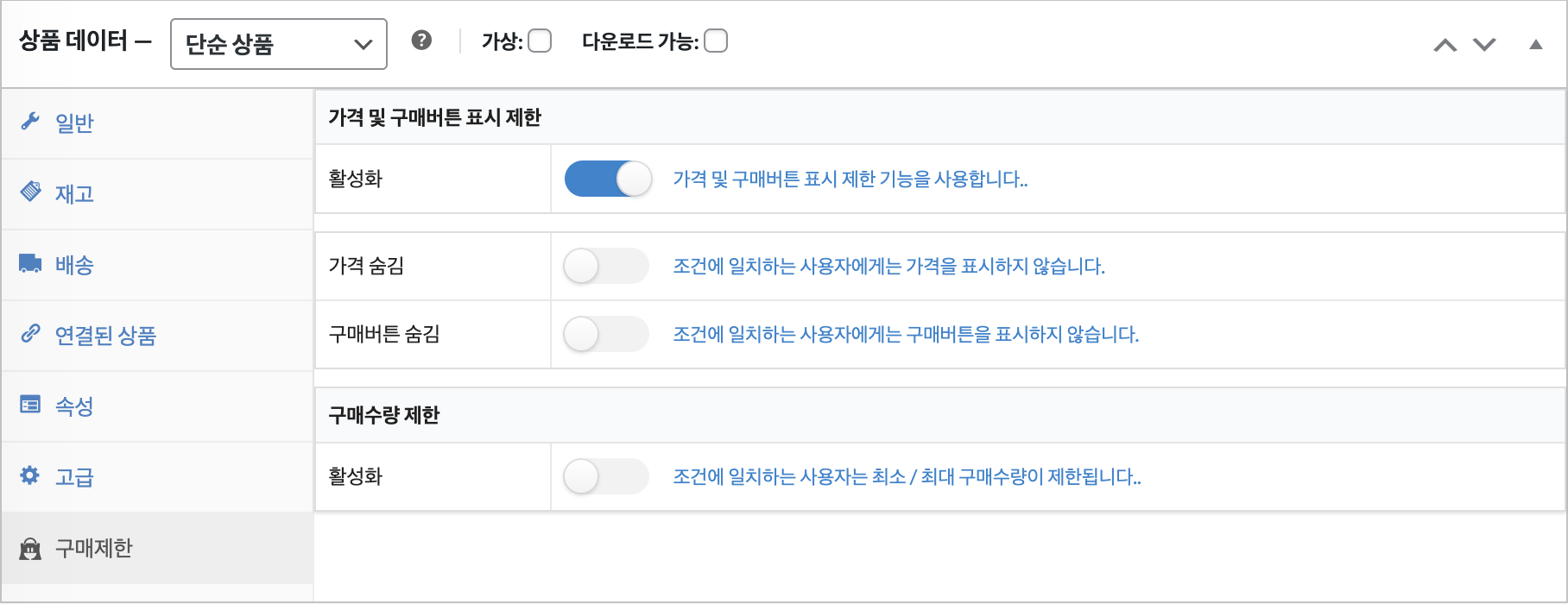Click the question mark help icon
1568x604 pixels.
pyautogui.click(x=421, y=41)
